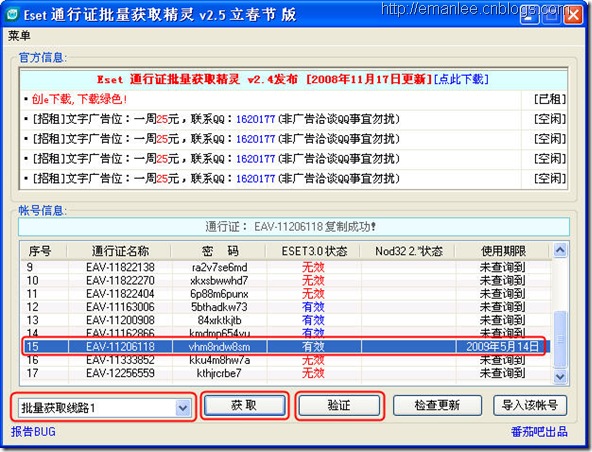This screenshot has height=452, width=592.
Task: Click the 报告BUG link
Action: (33, 432)
